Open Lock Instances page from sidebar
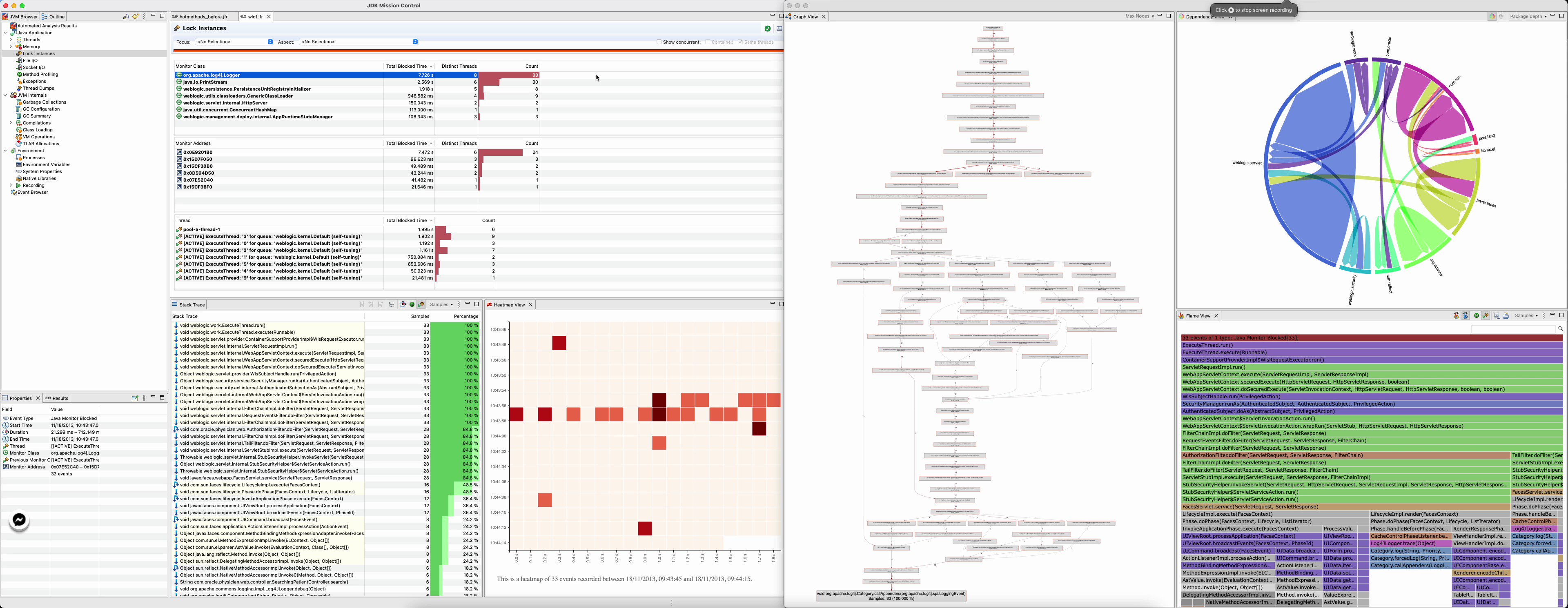The height and width of the screenshot is (608, 1568). pos(38,53)
